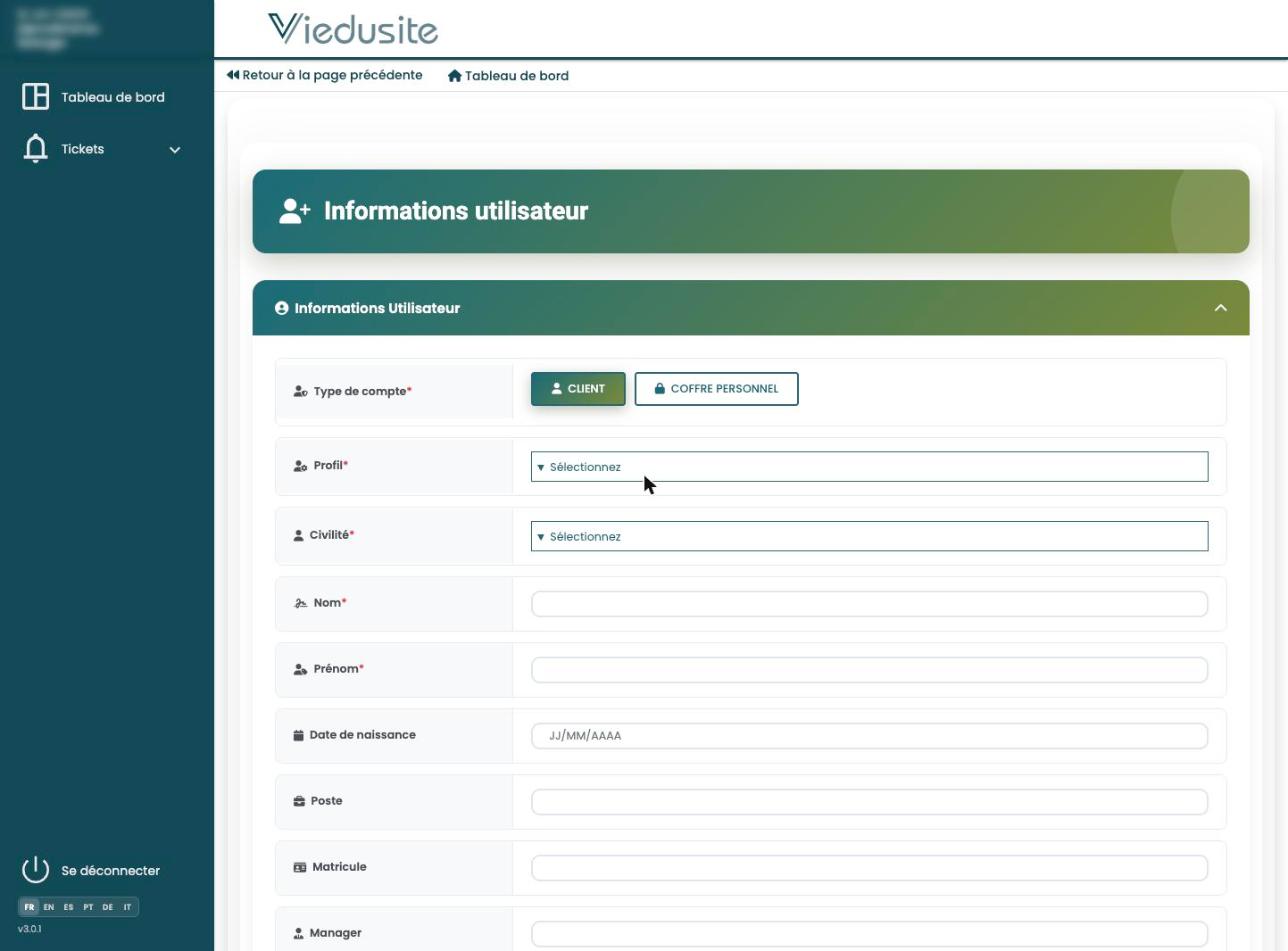The image size is (1288, 951).
Task: Click the Date de naissance calendar icon
Action: pyautogui.click(x=298, y=735)
